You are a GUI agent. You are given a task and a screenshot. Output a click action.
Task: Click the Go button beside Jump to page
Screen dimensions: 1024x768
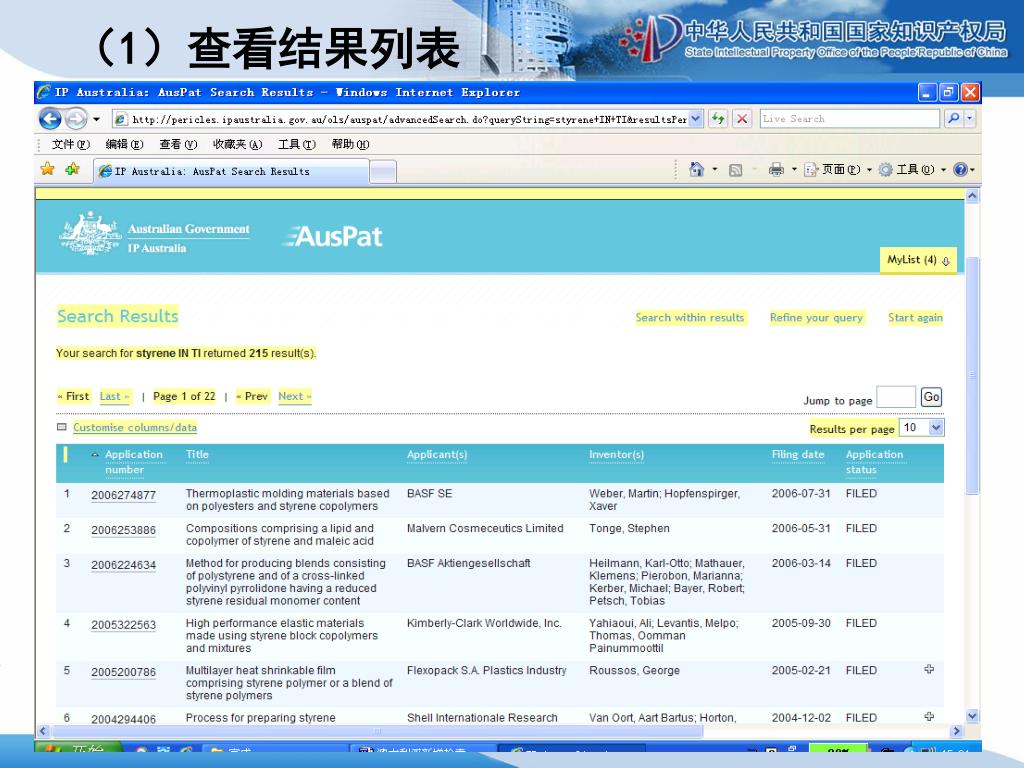click(x=931, y=397)
